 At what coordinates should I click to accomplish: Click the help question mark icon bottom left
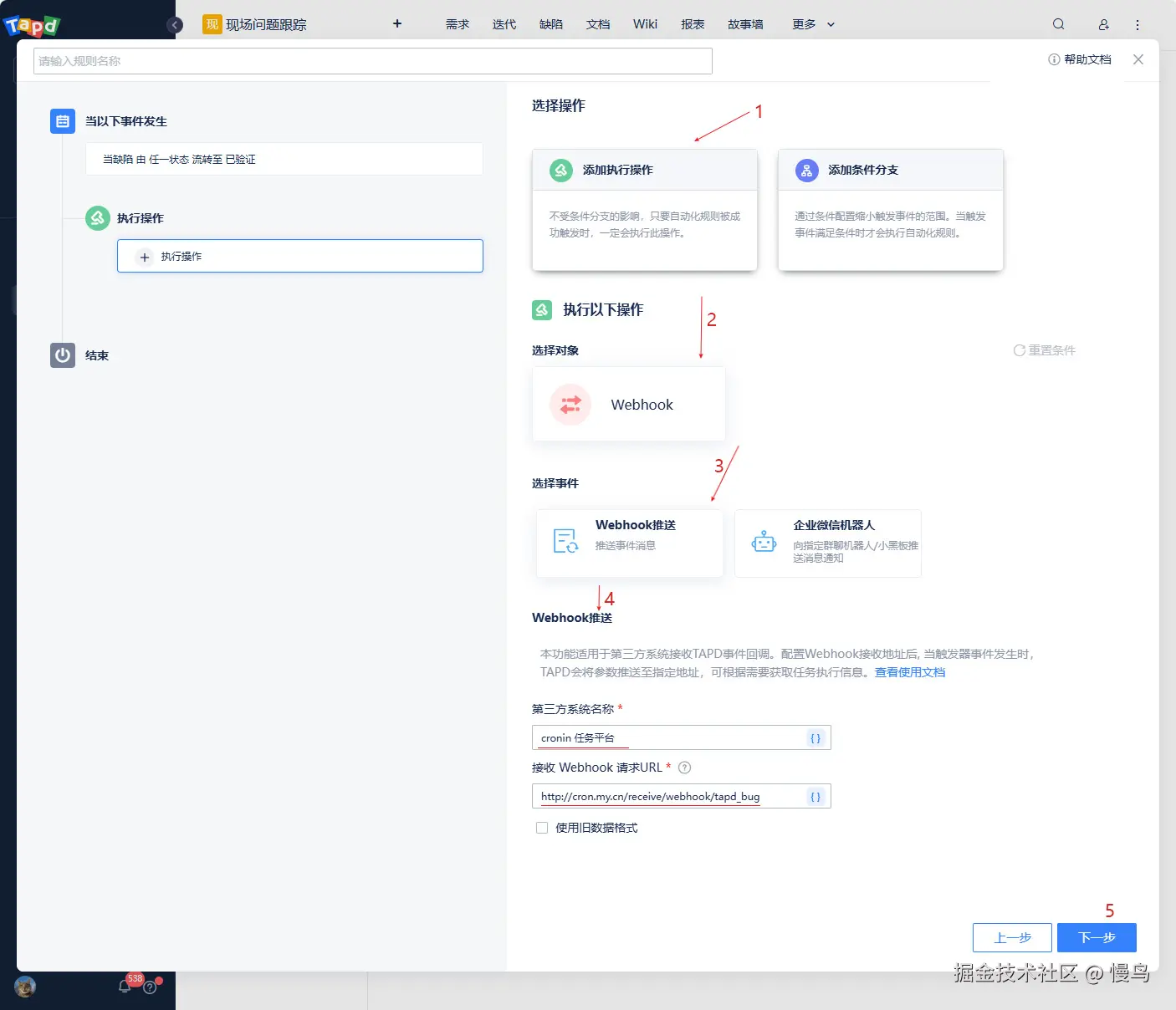149,987
